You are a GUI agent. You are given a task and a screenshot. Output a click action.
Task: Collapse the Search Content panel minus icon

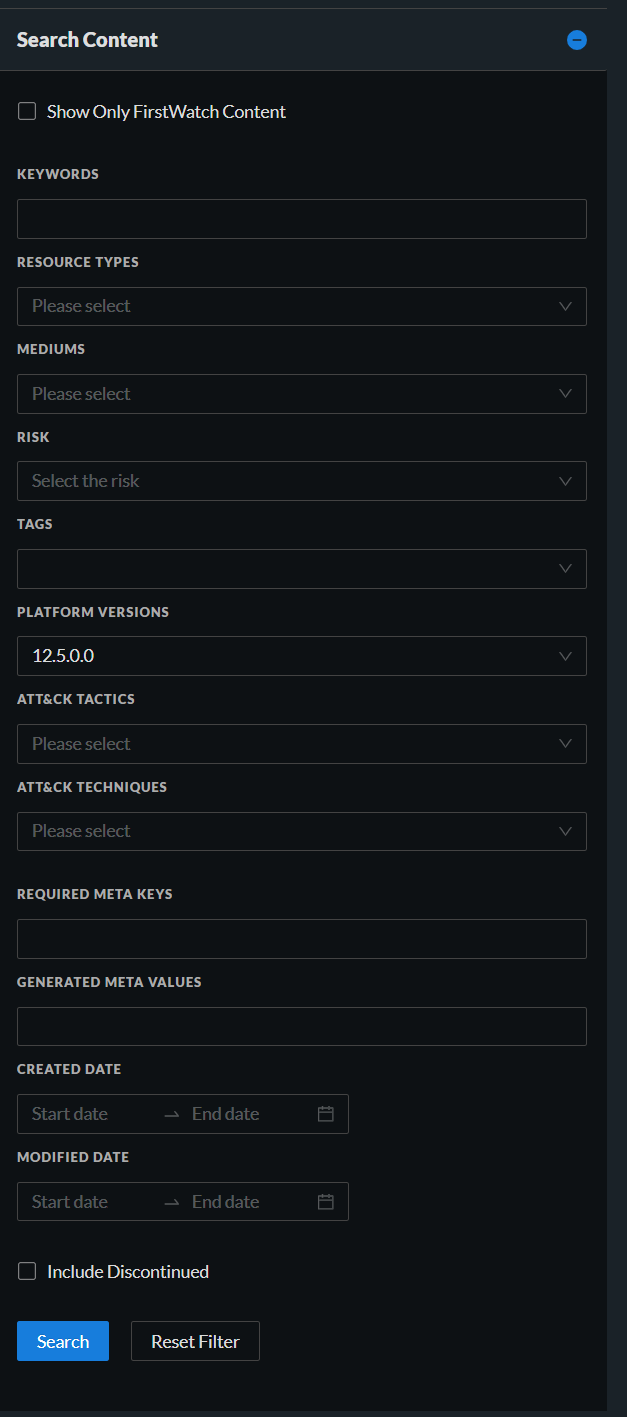[577, 40]
